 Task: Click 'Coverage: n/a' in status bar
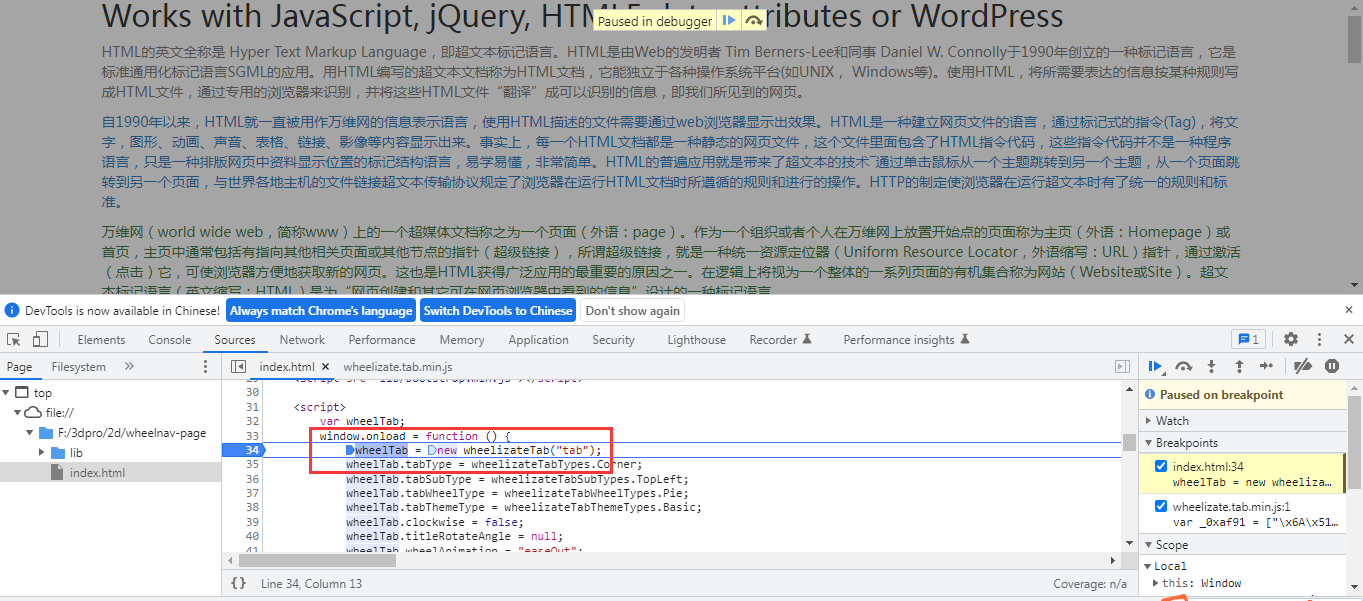click(1090, 584)
